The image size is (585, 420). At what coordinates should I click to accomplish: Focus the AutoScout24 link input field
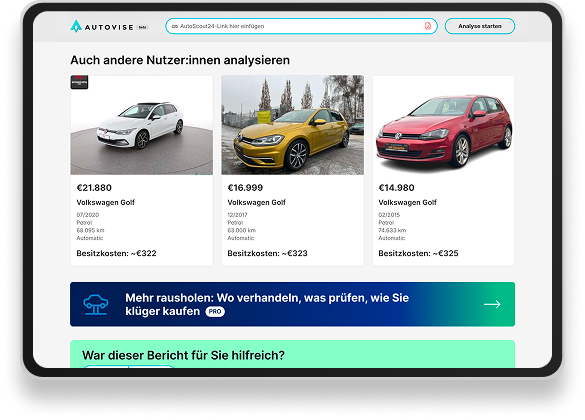pos(301,26)
